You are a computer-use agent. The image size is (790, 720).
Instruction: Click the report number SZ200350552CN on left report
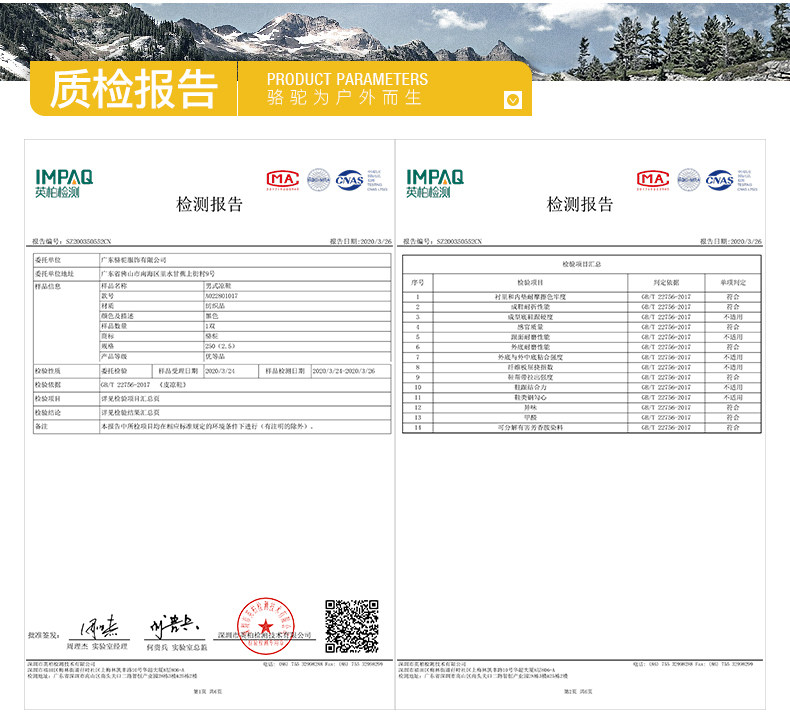(x=89, y=241)
